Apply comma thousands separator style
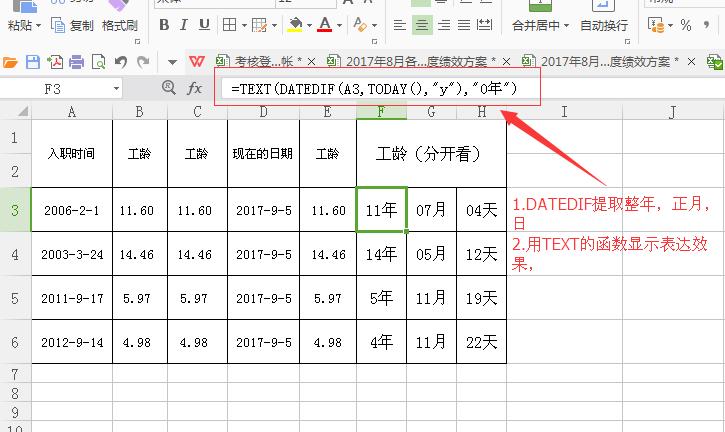The width and height of the screenshot is (725, 432). (x=706, y=25)
